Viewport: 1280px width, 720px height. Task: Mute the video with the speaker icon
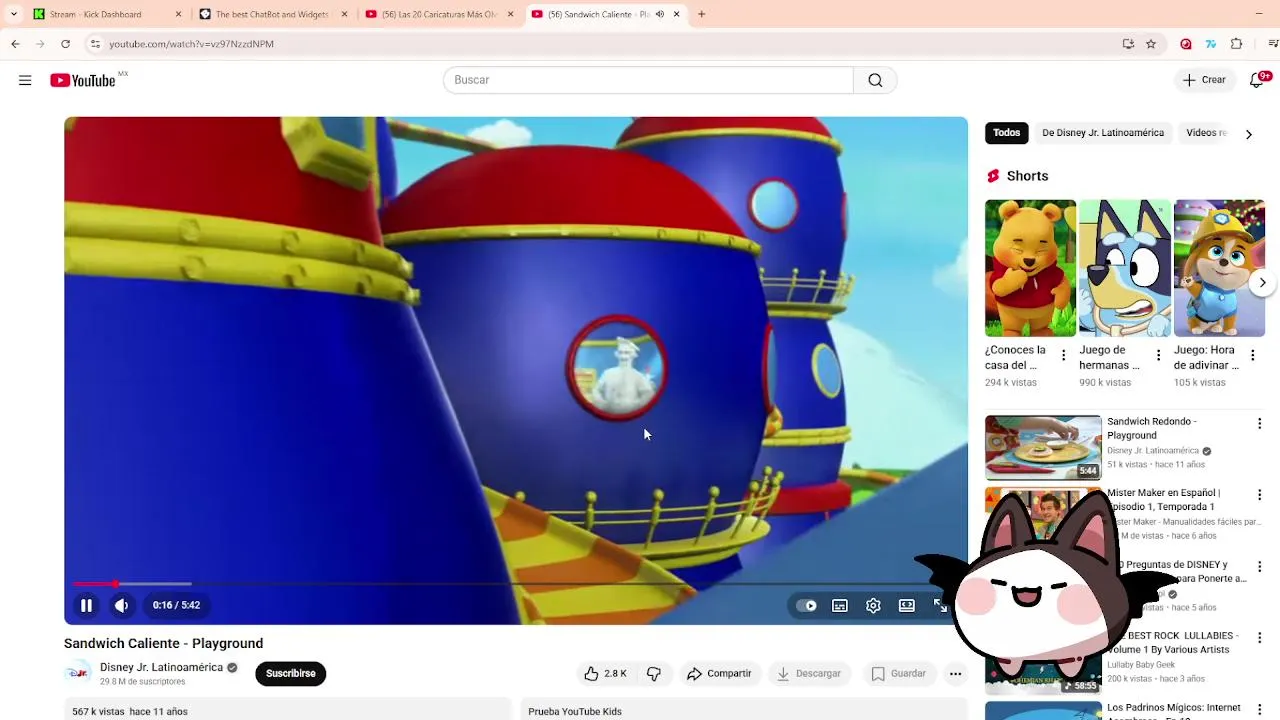tap(121, 605)
